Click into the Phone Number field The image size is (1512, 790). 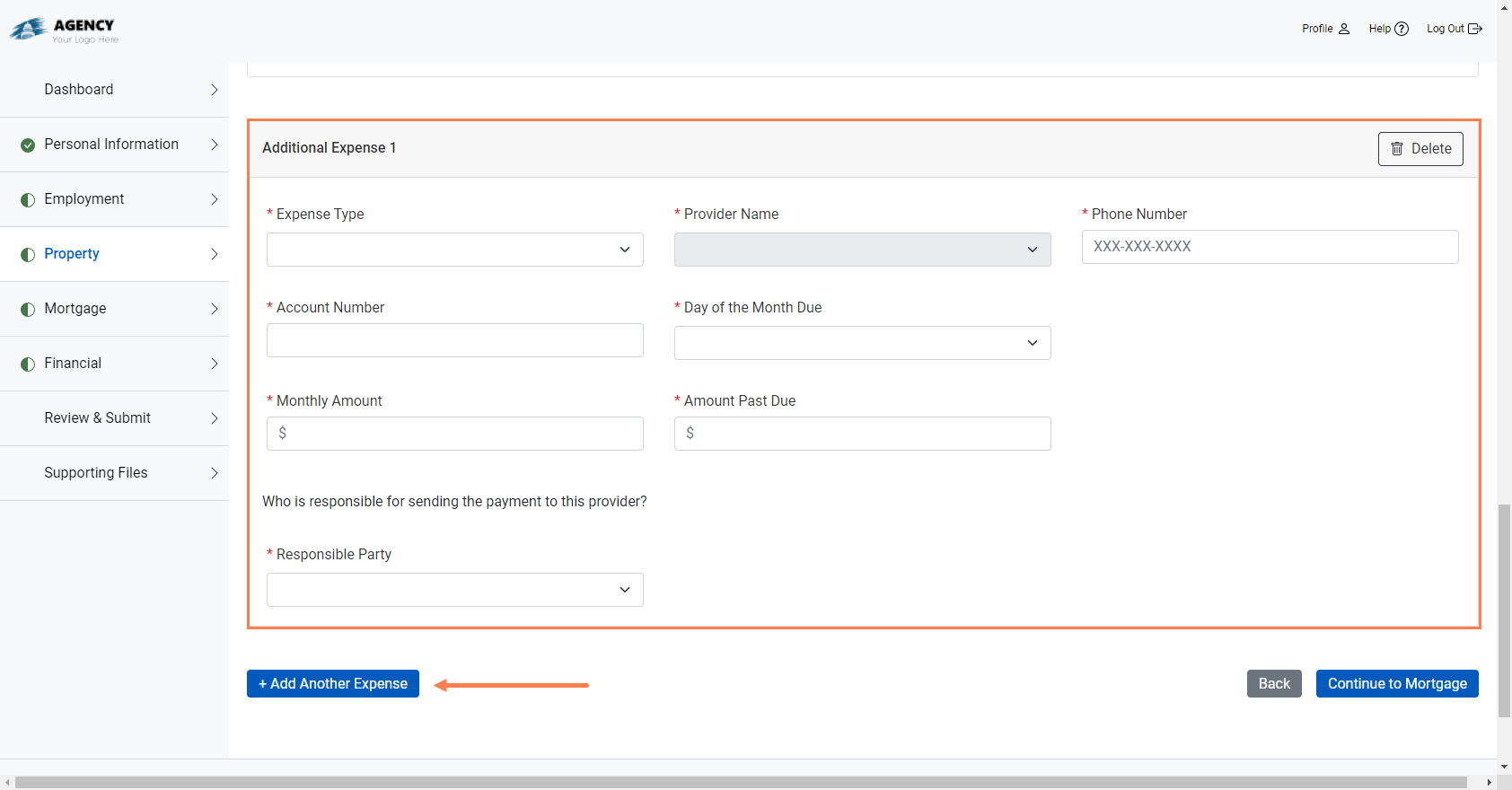1270,247
